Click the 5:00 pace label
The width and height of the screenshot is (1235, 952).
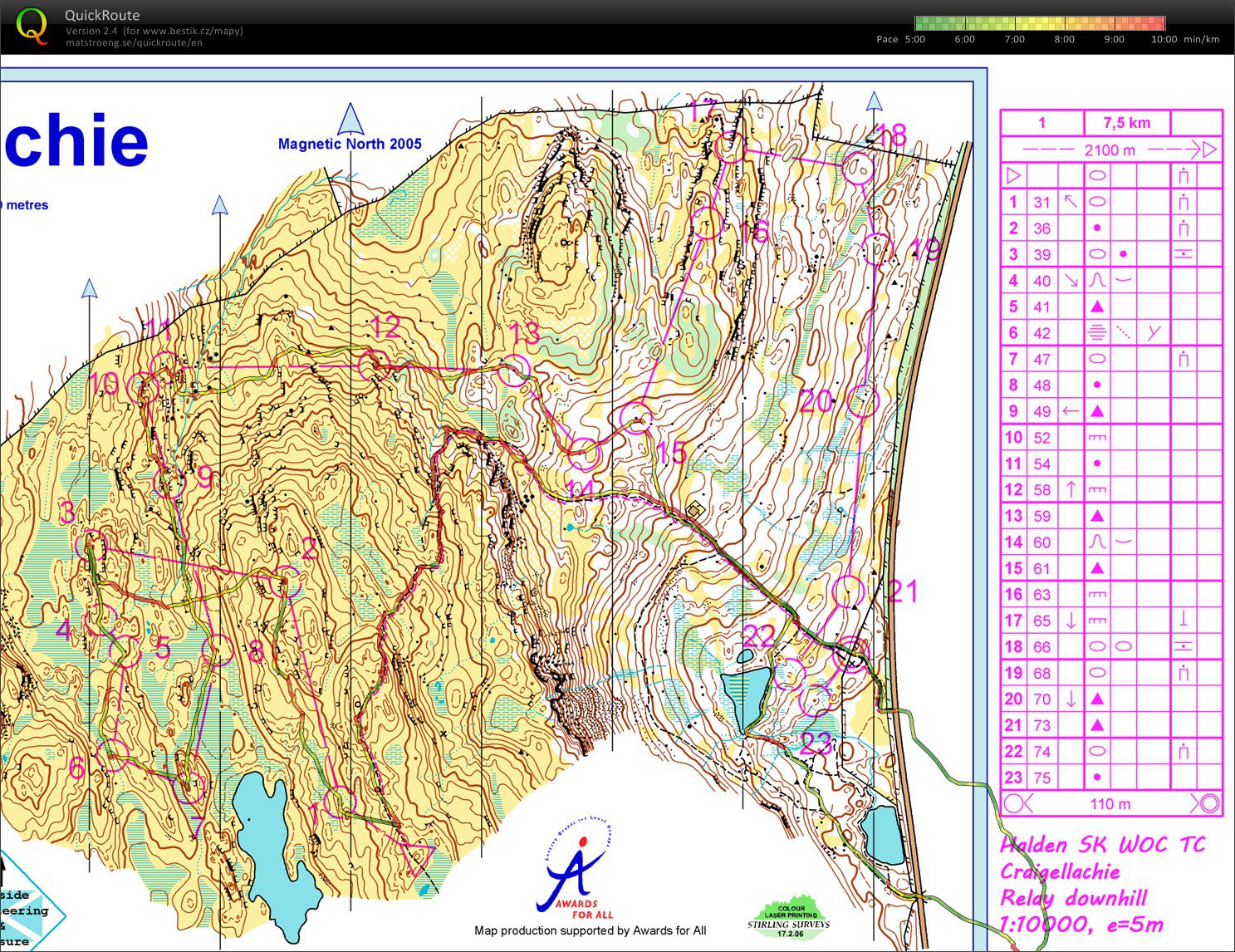point(914,39)
